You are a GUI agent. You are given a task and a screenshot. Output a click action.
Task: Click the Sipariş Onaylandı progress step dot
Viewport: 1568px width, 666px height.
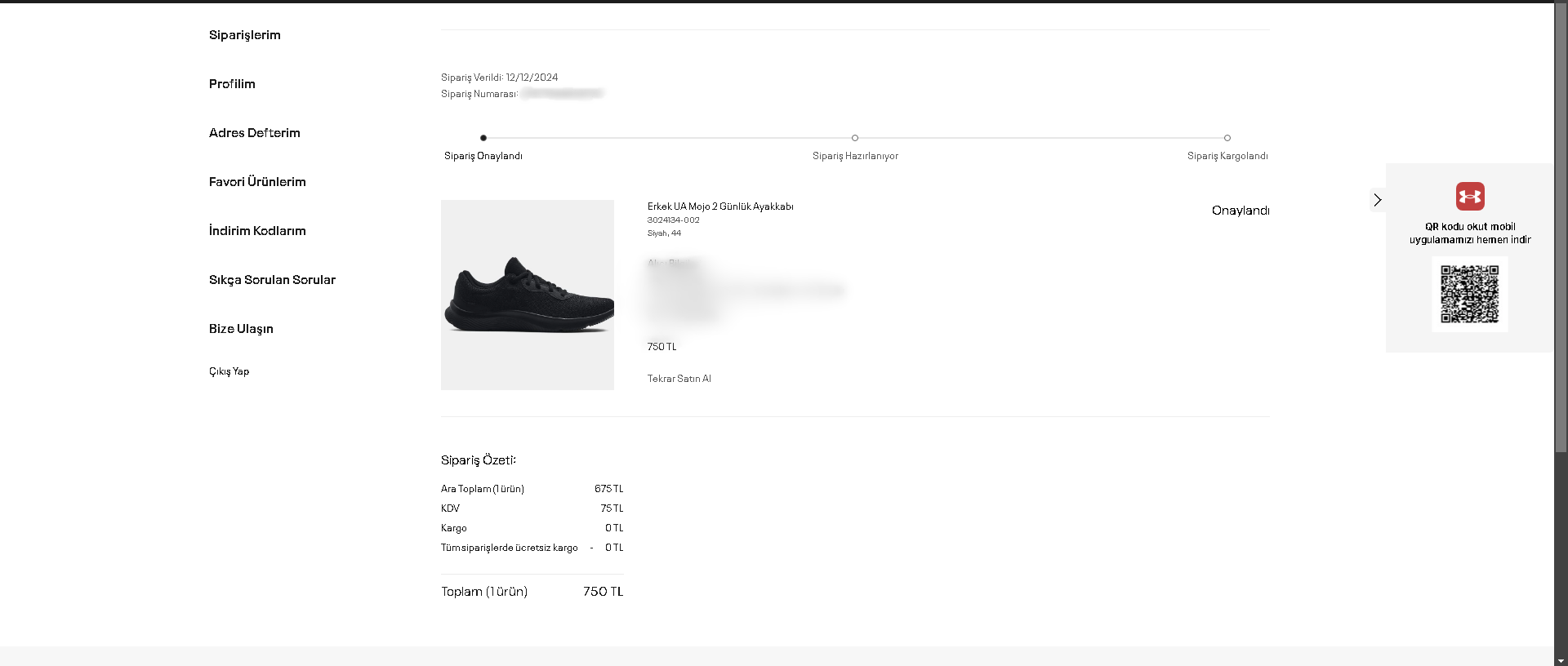[x=483, y=138]
